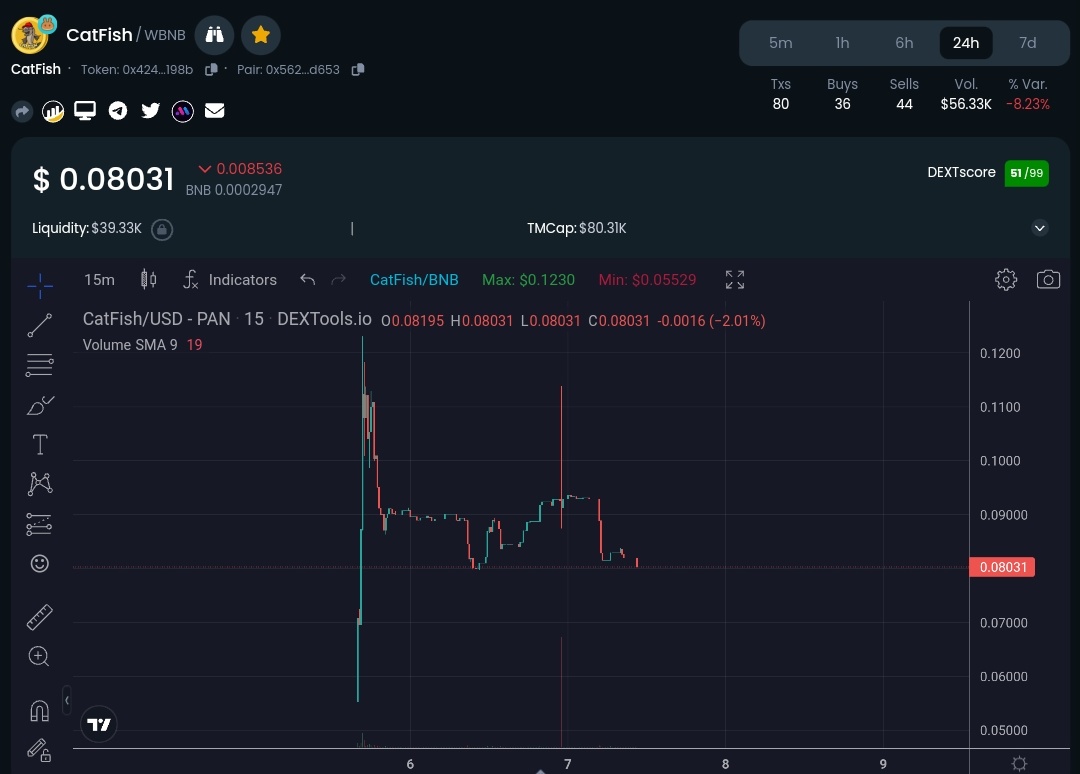Viewport: 1080px width, 774px height.
Task: Toggle the favorite star for CatFish
Action: [x=260, y=35]
